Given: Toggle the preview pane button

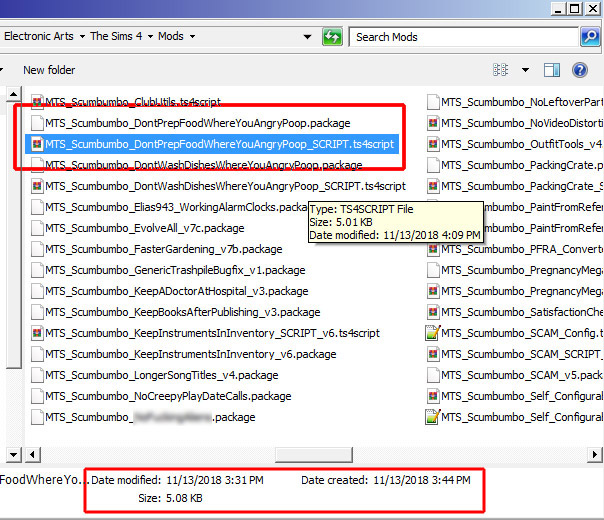Looking at the screenshot, I should coord(551,70).
